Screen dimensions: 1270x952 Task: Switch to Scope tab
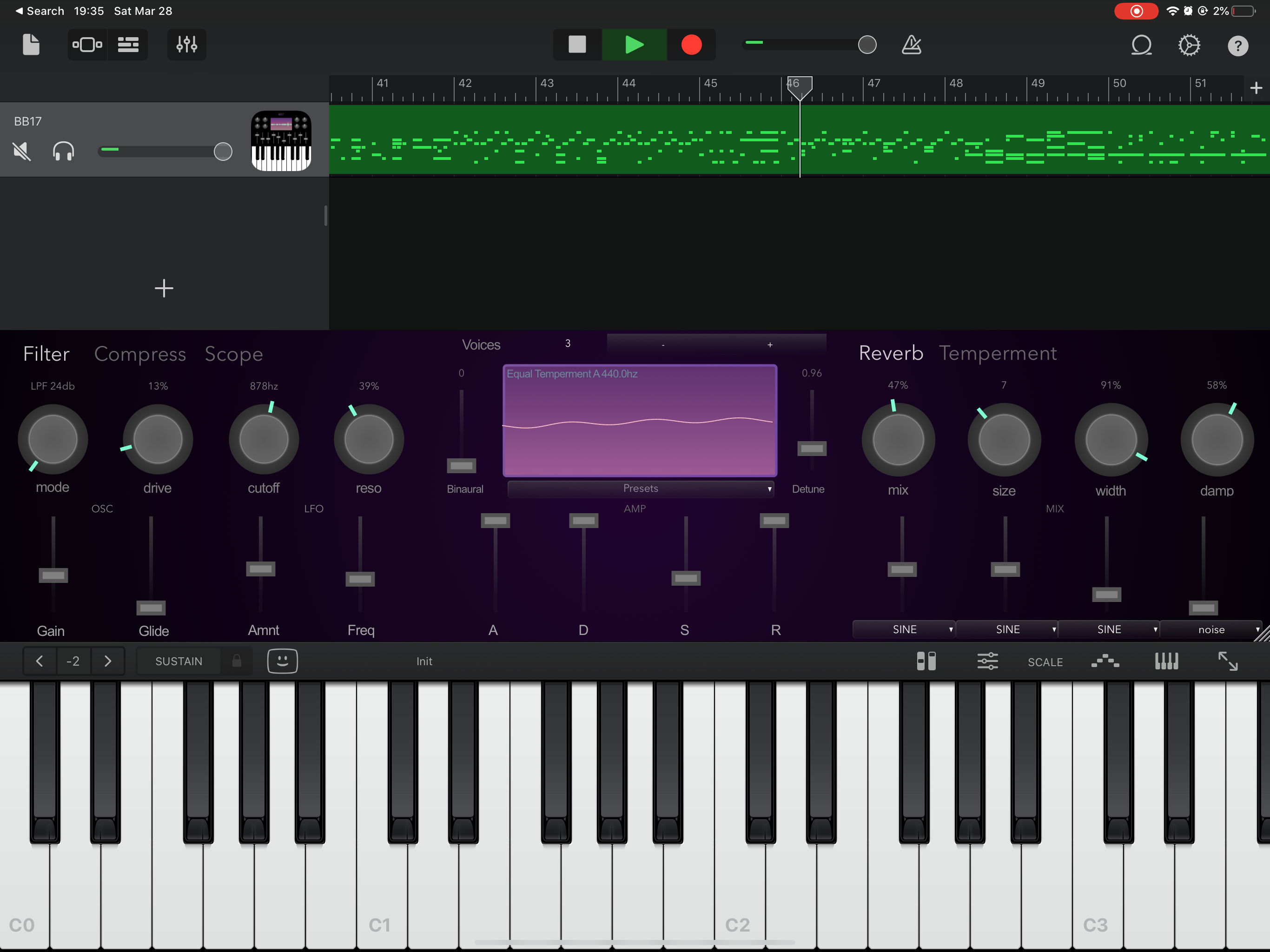[234, 354]
